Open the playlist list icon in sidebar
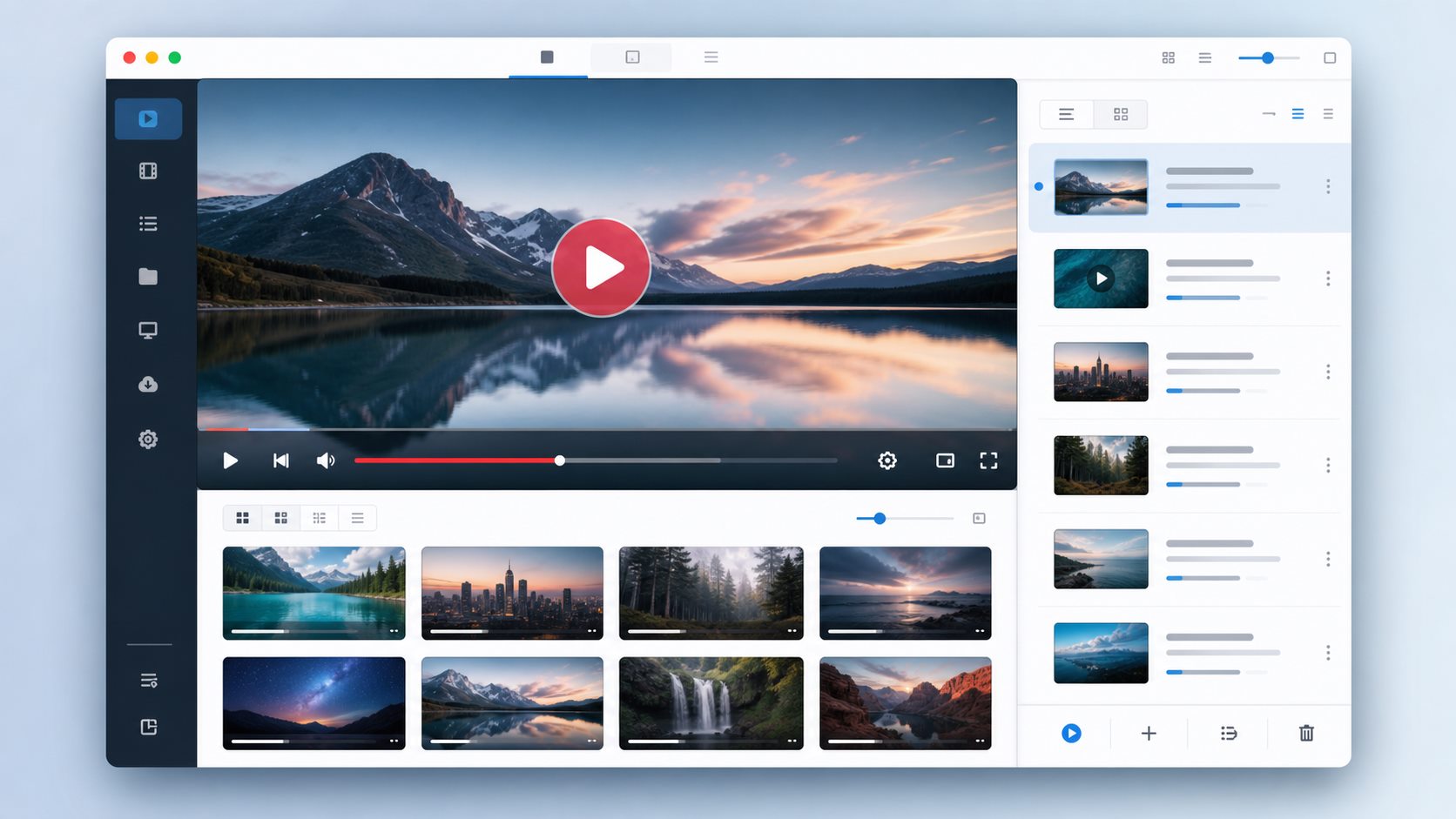This screenshot has width=1456, height=819. [x=148, y=224]
